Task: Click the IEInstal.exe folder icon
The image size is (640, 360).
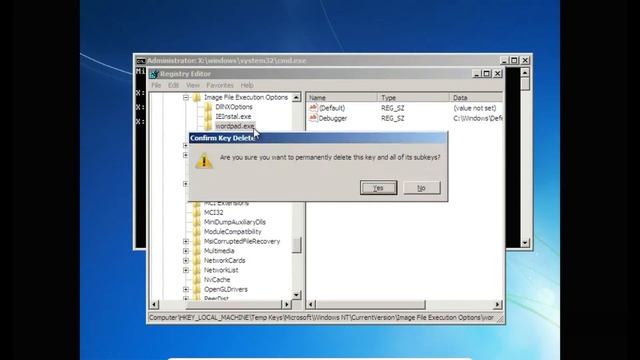Action: 208,117
